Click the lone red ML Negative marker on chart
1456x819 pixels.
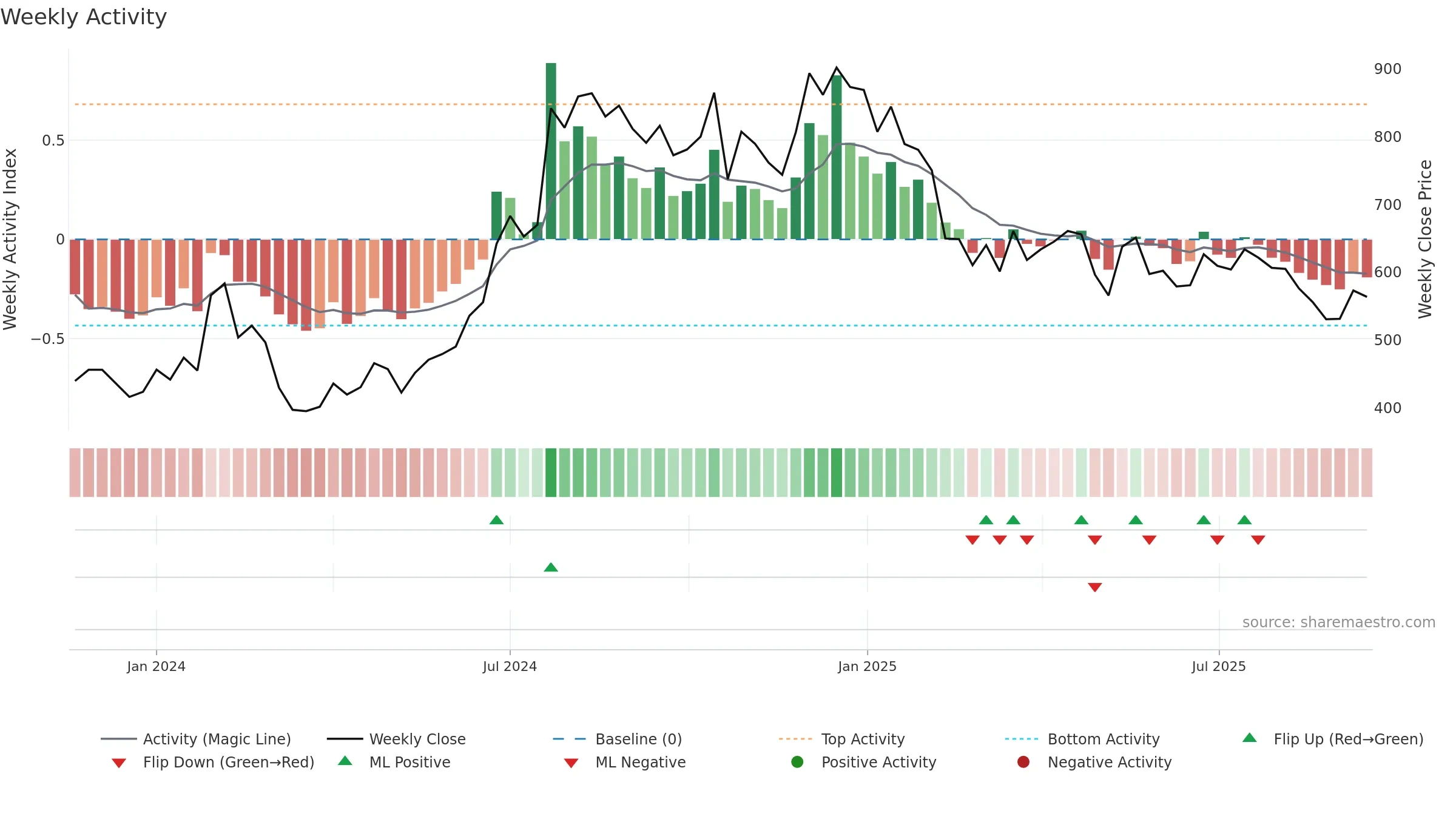tap(1095, 587)
